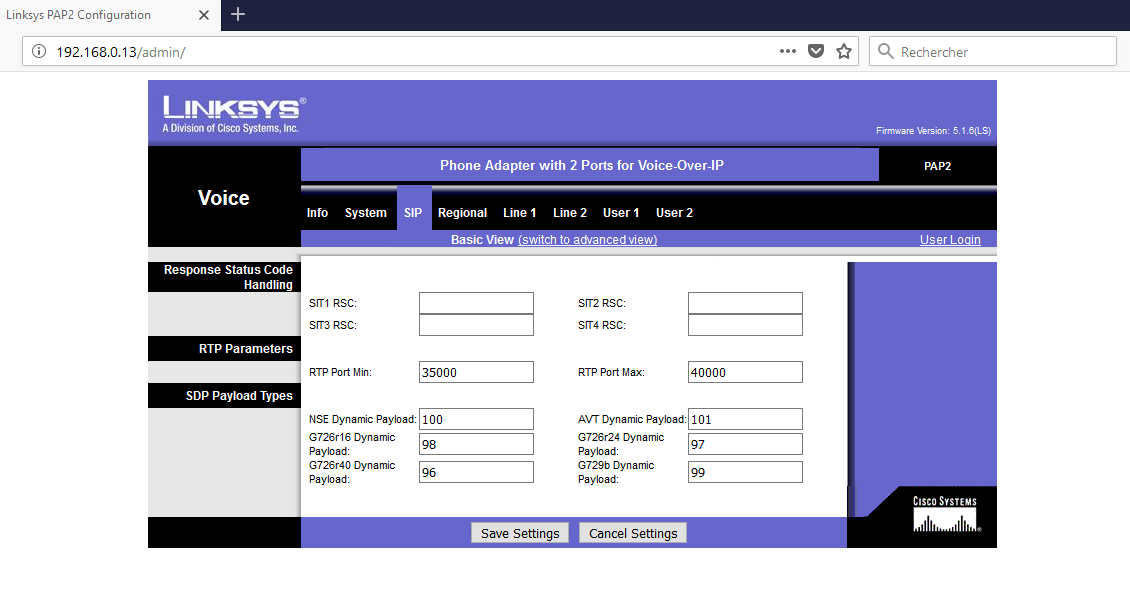Open the User Login link
The image size is (1130, 592).
pos(949,240)
